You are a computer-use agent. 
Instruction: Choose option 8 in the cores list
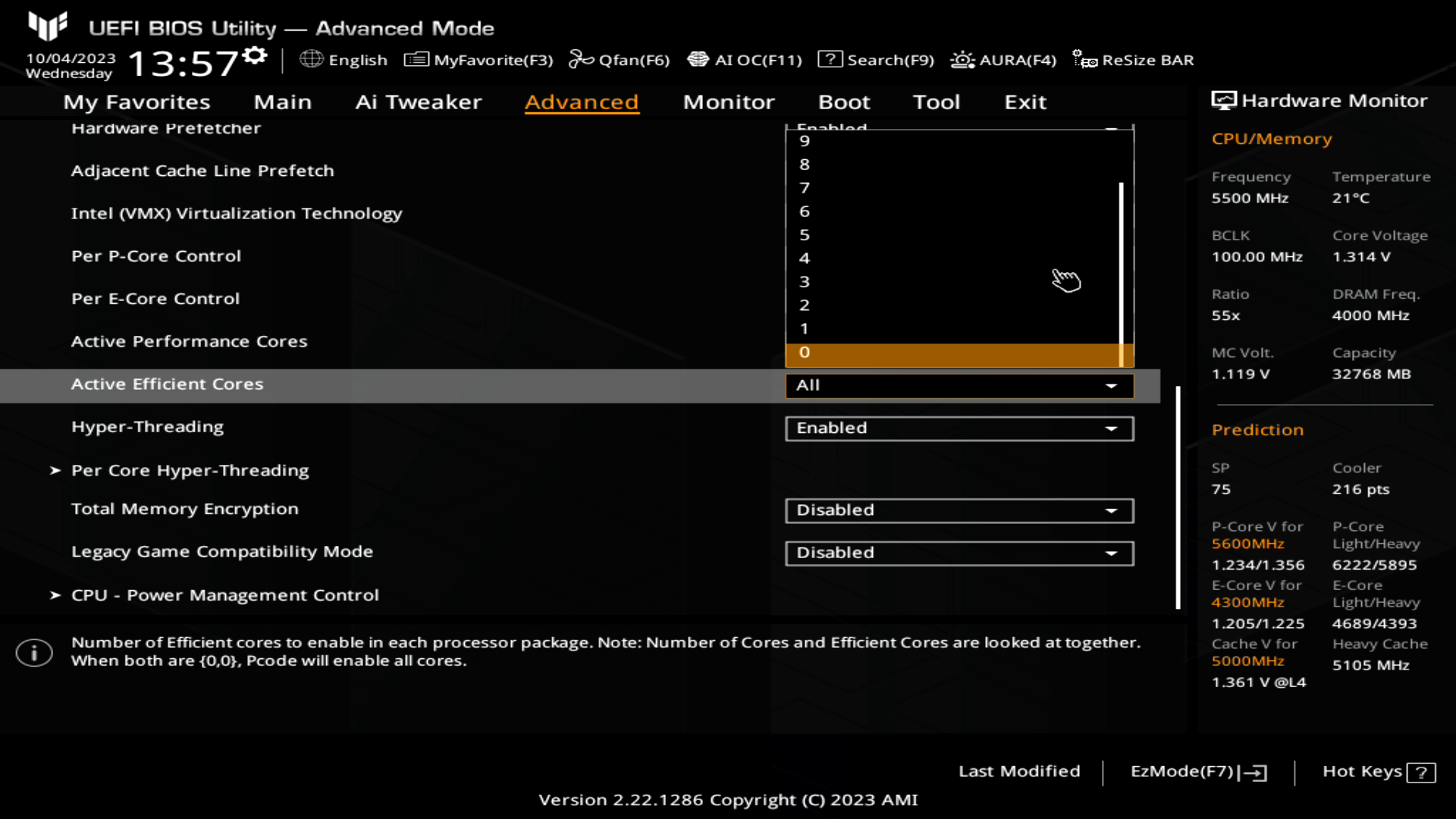point(952,164)
